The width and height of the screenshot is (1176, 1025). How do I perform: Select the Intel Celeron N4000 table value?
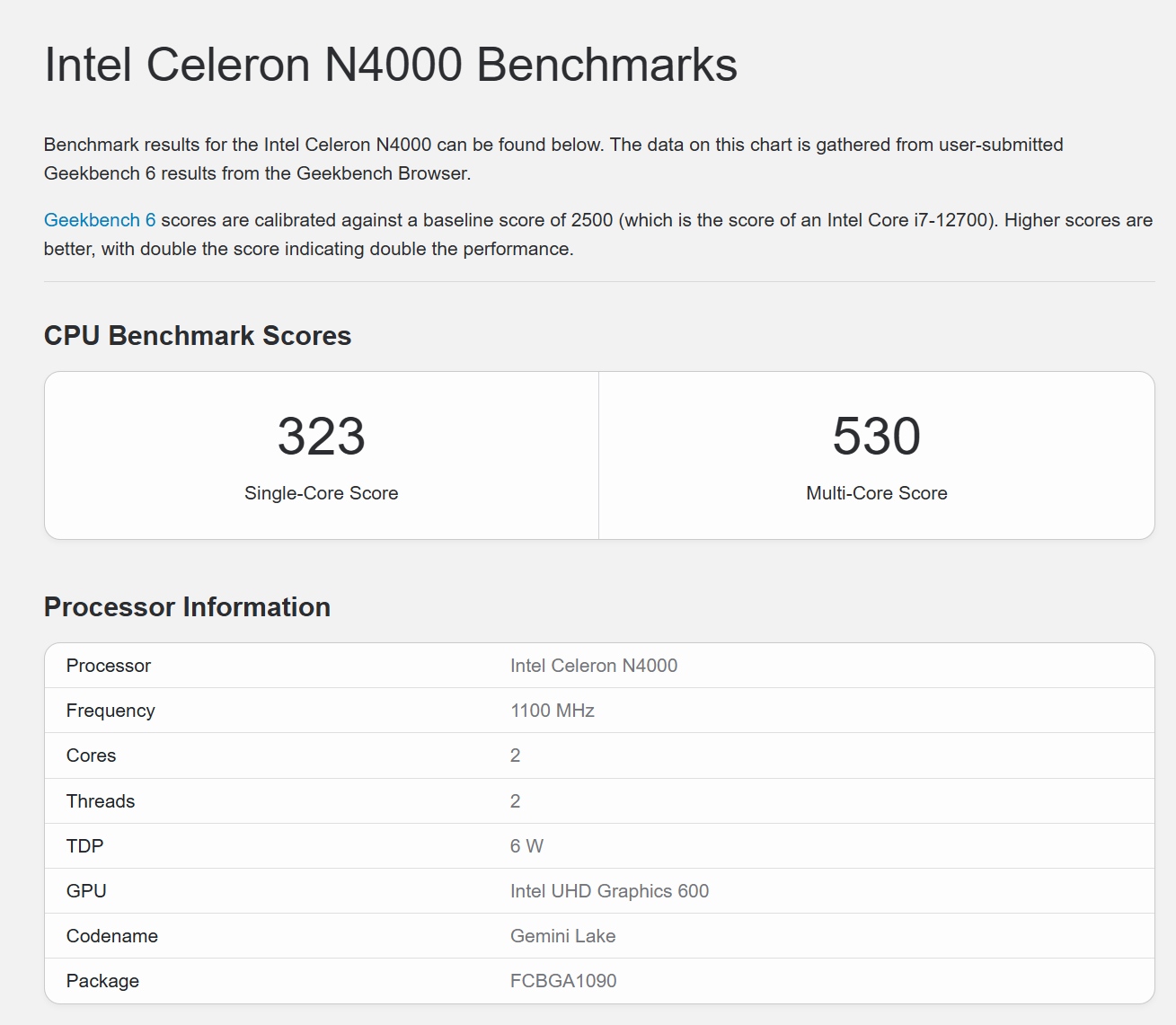[x=594, y=666]
